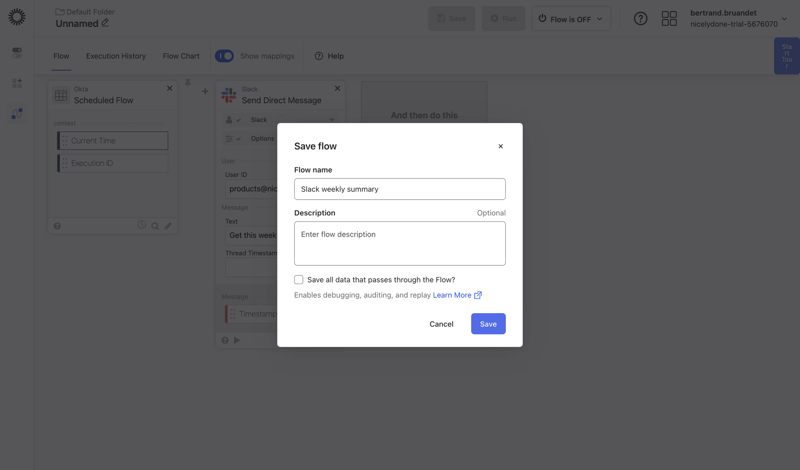Close the Scheduled Flow card
The height and width of the screenshot is (470, 800).
click(169, 88)
